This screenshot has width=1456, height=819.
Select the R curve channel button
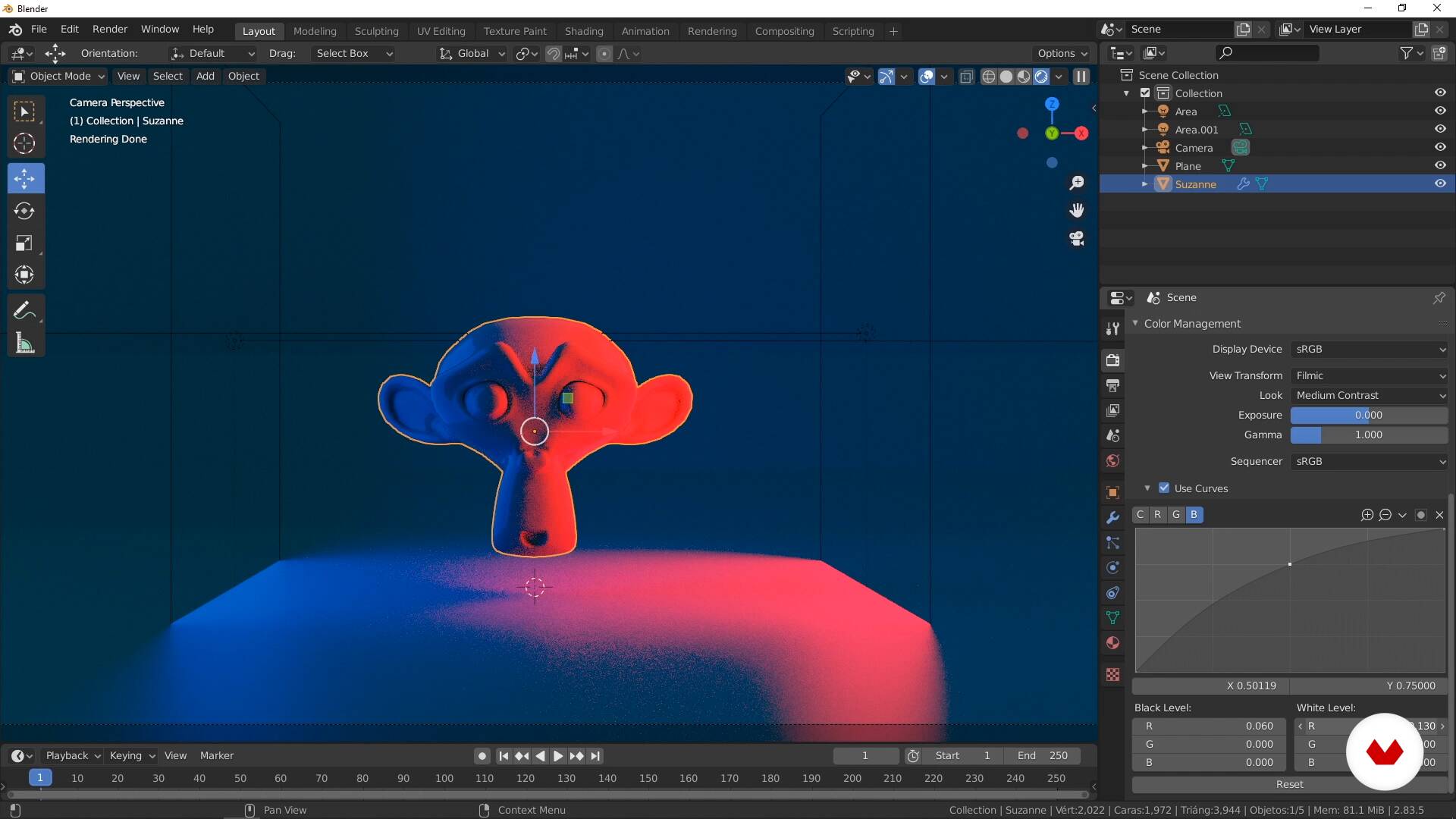(1157, 515)
